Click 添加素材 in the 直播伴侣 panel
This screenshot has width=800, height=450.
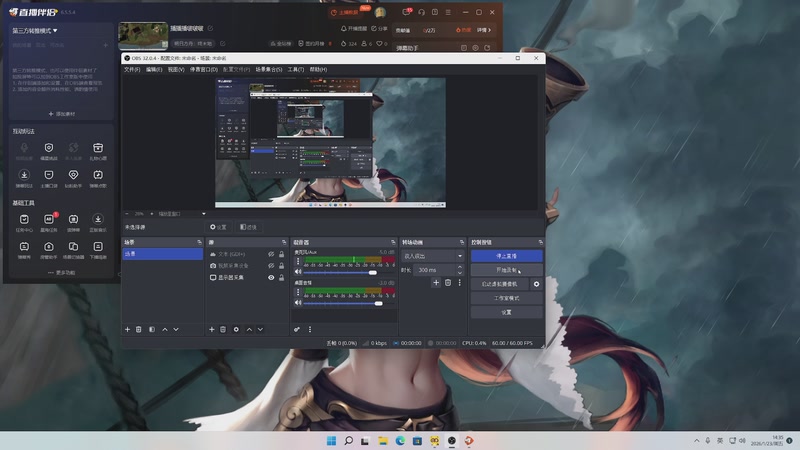(x=62, y=114)
